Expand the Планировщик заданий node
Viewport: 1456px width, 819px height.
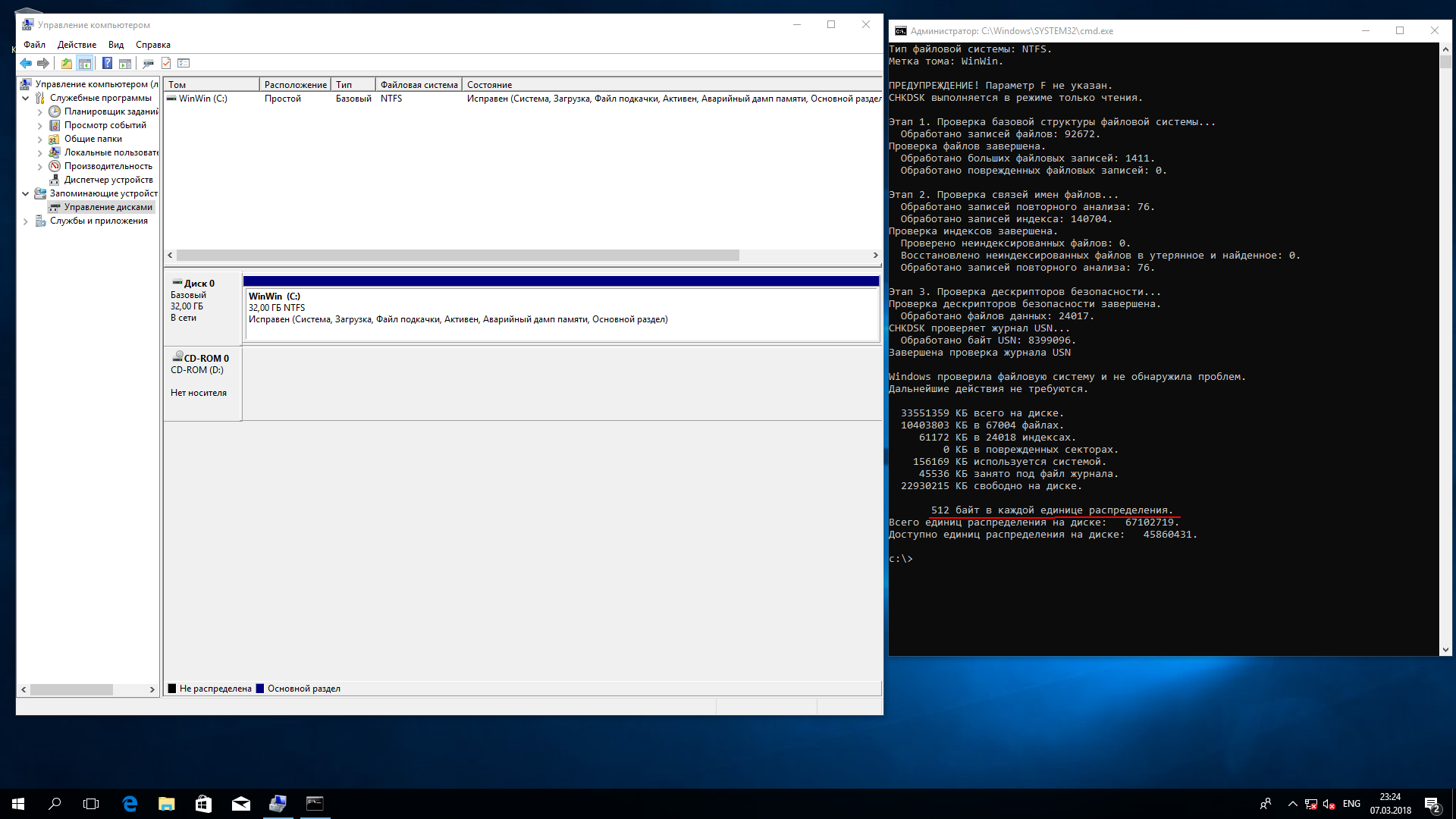pyautogui.click(x=39, y=112)
